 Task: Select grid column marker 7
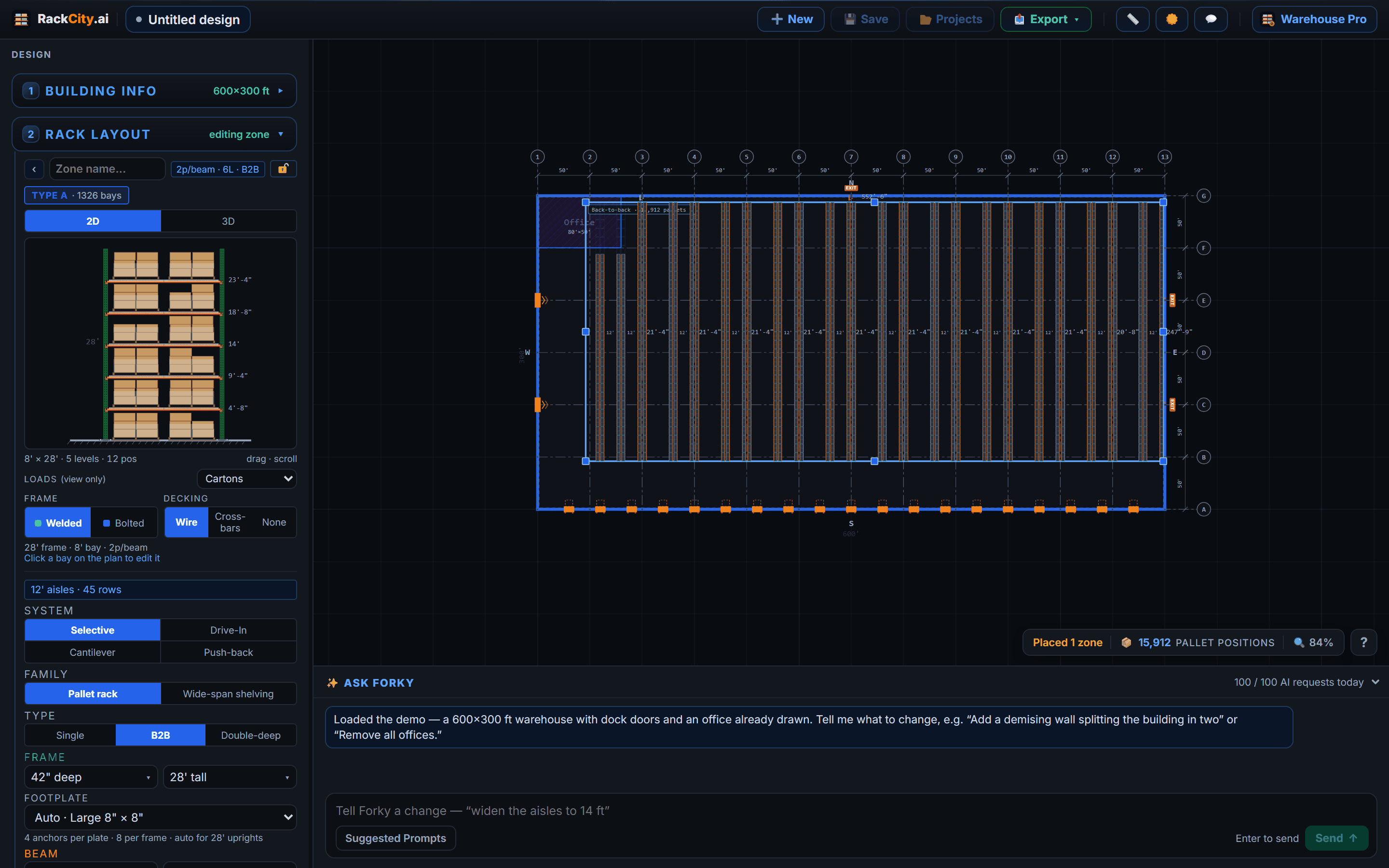point(851,157)
